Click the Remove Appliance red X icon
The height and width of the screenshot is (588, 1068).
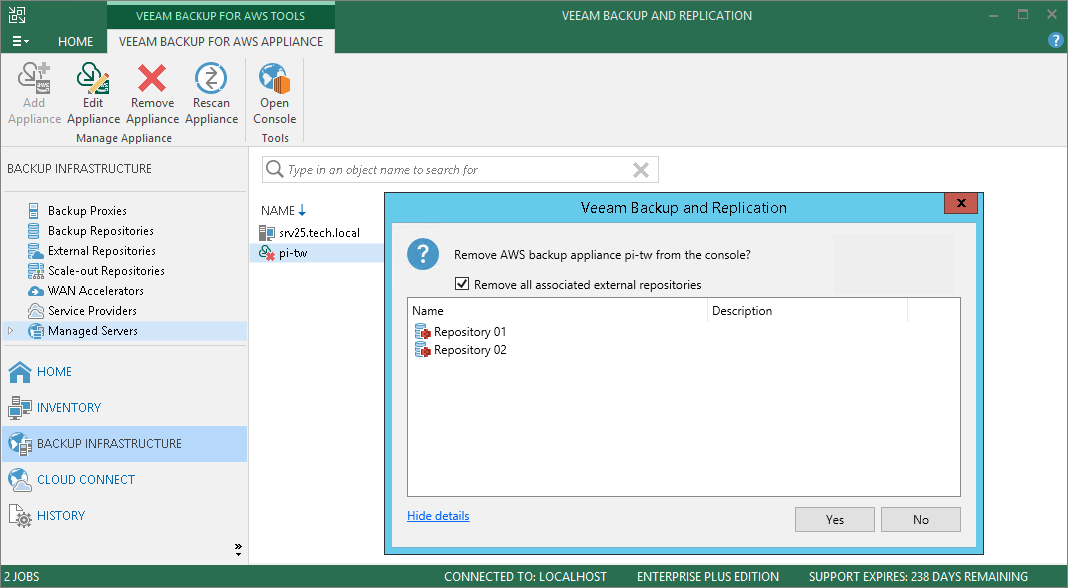(x=152, y=78)
